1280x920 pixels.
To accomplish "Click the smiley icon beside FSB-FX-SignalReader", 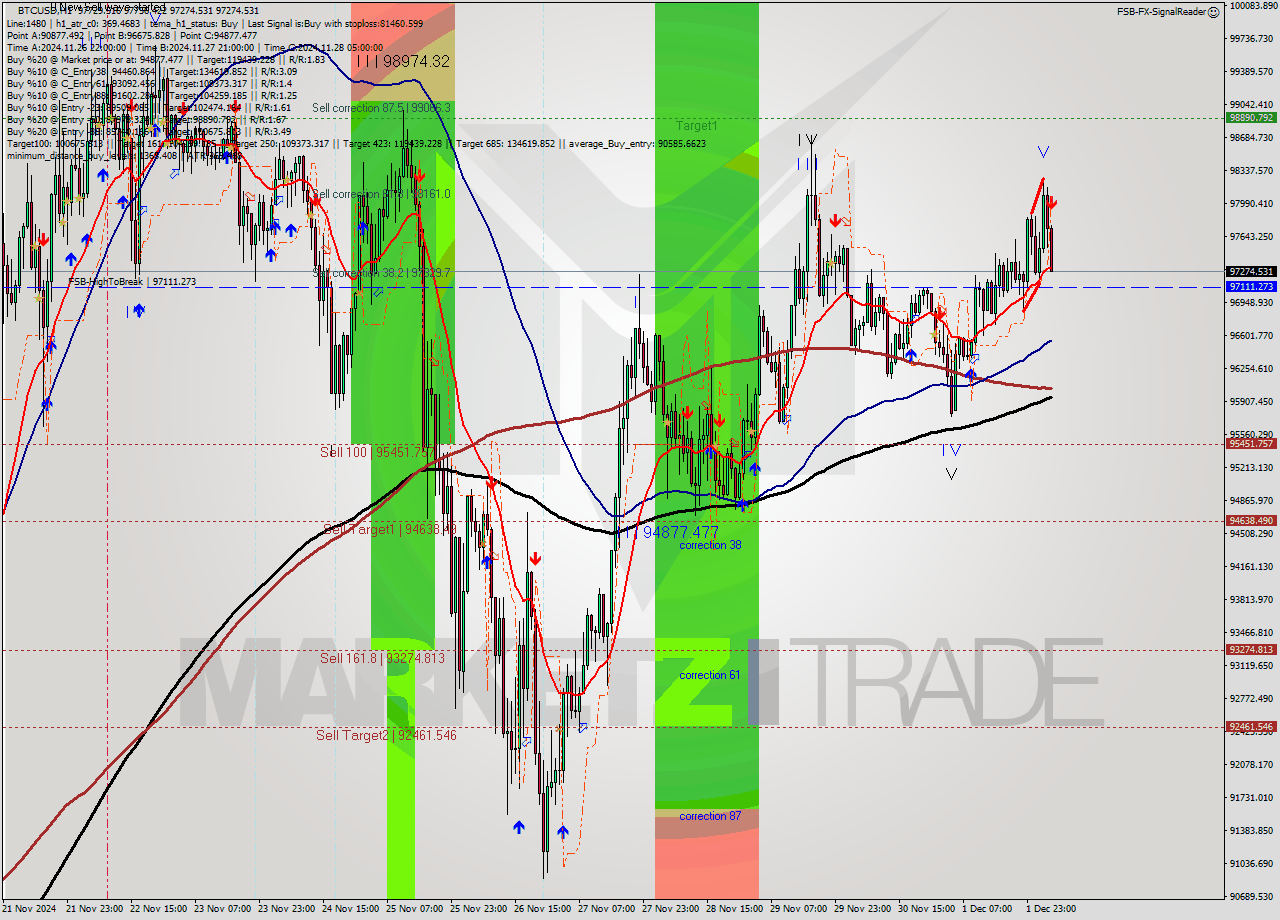I will 1213,12.
